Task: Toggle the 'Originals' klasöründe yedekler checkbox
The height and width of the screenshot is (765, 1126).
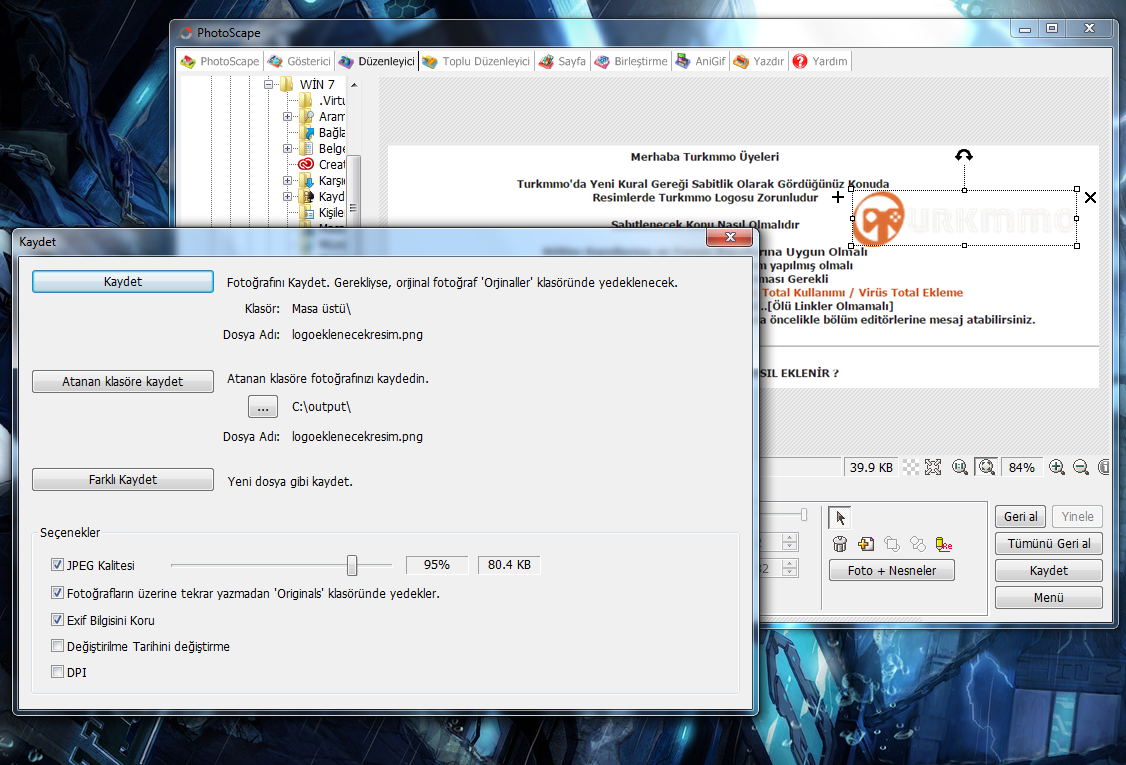Action: pos(57,593)
